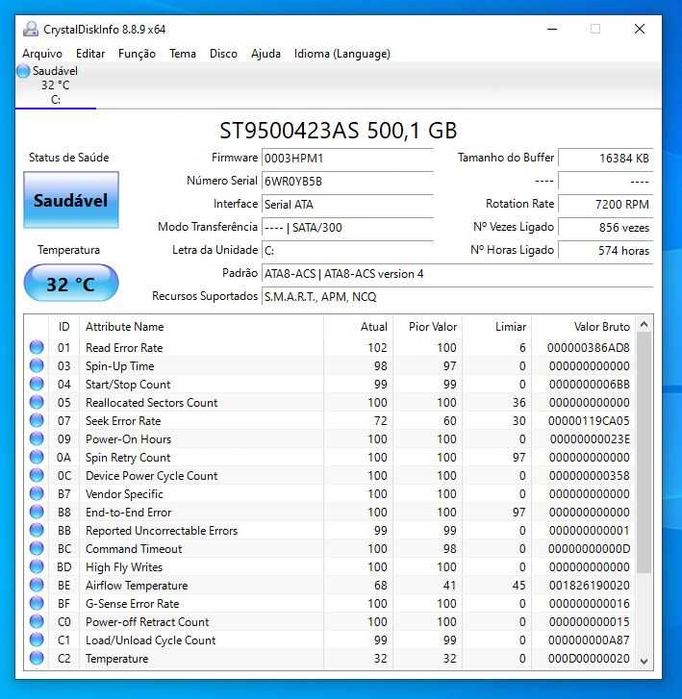Viewport: 682px width, 699px height.
Task: Click the Rotation Rate value 7200 RPM
Action: click(606, 205)
